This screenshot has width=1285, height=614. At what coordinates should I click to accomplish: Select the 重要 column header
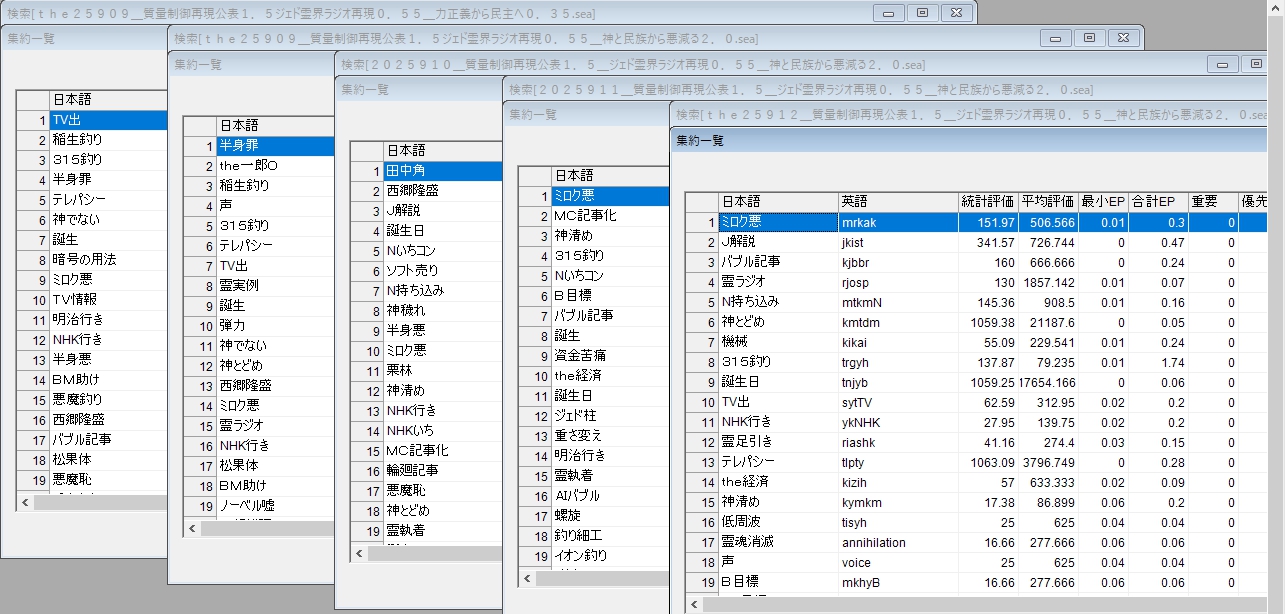pos(1213,201)
